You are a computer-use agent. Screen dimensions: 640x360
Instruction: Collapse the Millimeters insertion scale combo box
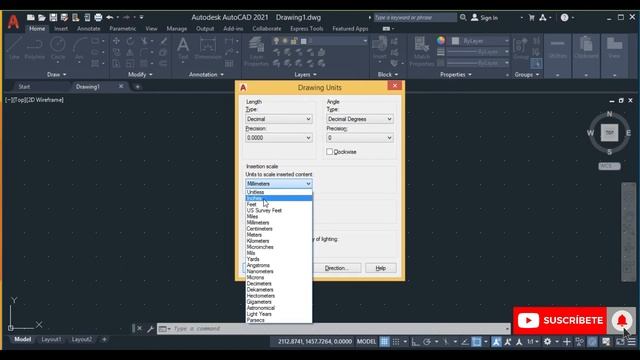[x=279, y=184]
